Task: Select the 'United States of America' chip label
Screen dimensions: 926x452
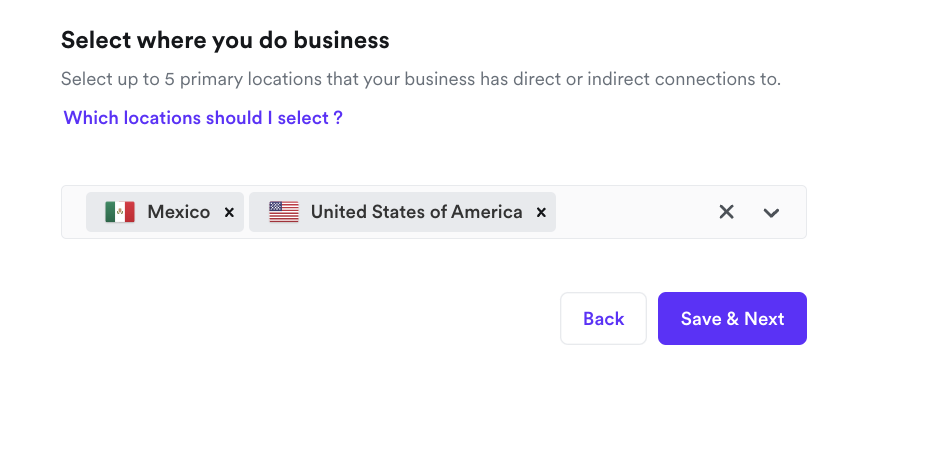Action: click(416, 212)
